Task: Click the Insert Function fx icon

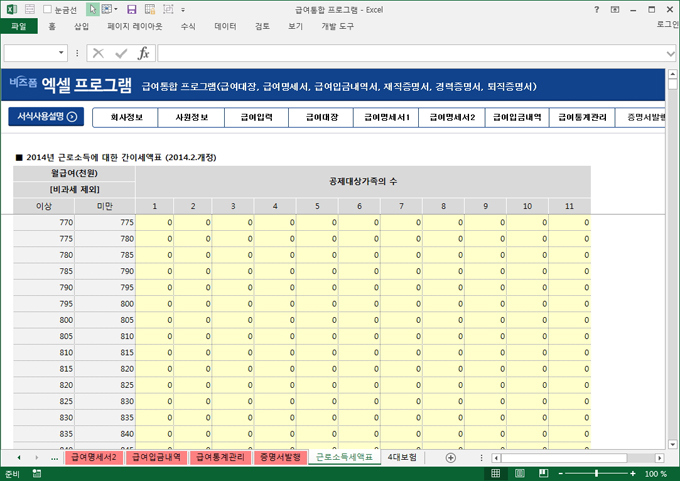Action: coord(143,53)
